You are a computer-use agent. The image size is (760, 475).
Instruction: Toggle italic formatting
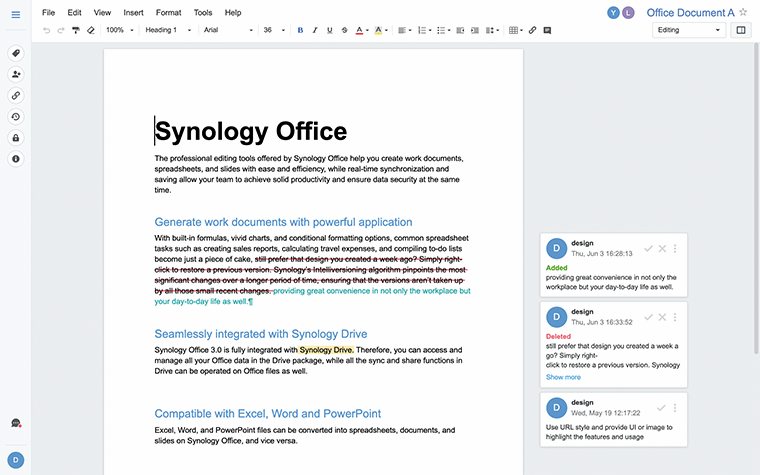point(315,30)
